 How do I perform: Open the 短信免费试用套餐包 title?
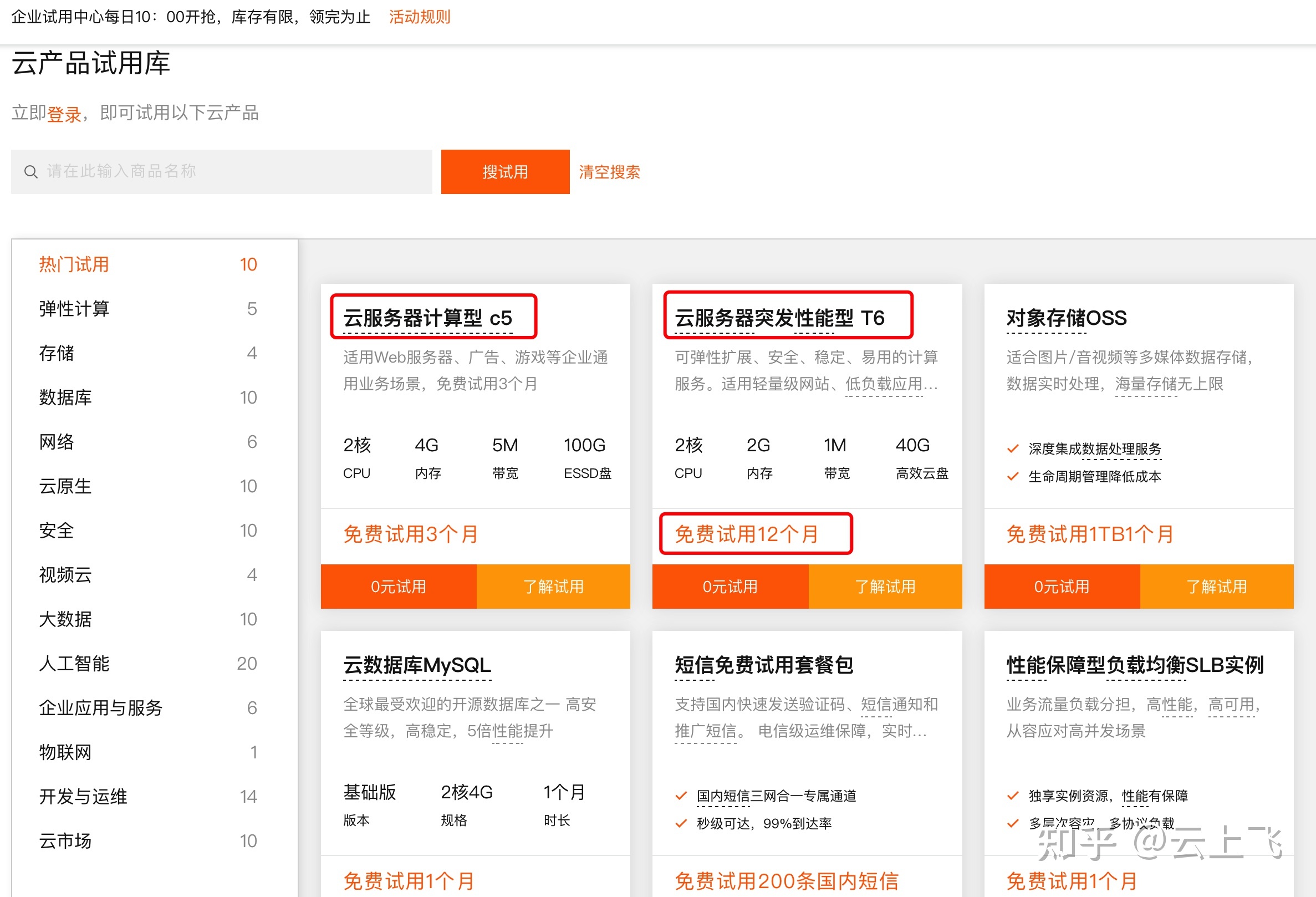(764, 665)
